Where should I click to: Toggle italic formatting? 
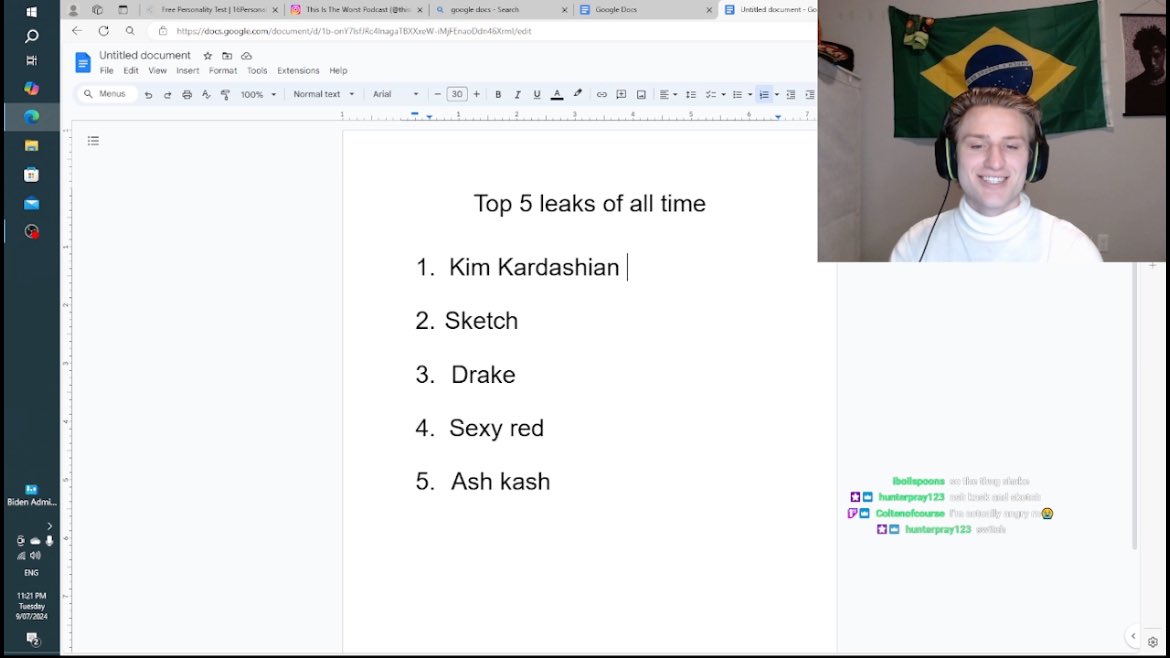click(517, 95)
